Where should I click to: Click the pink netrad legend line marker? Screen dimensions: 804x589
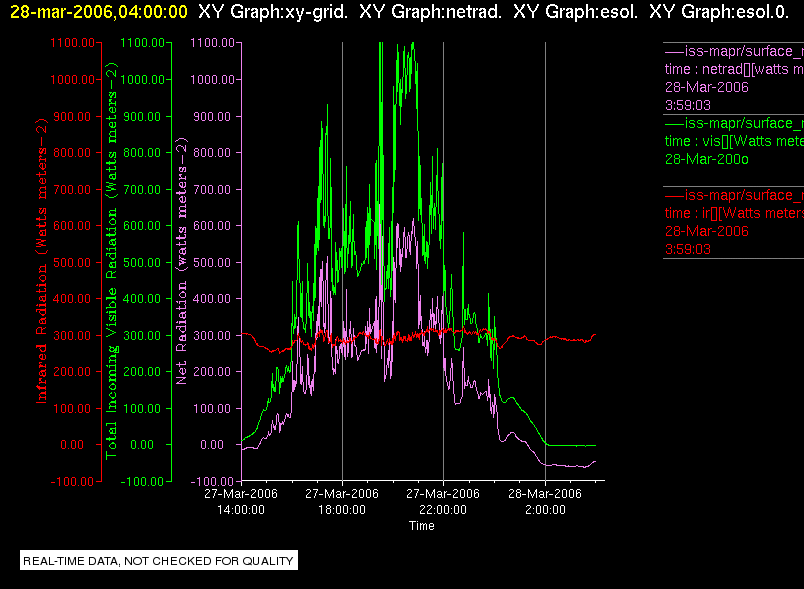674,52
